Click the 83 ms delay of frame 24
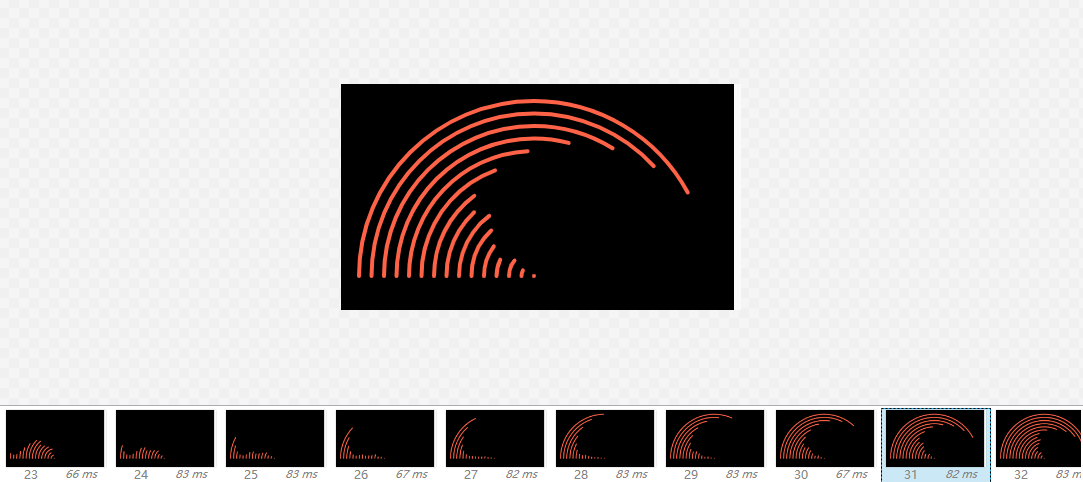The height and width of the screenshot is (482, 1083). [191, 475]
